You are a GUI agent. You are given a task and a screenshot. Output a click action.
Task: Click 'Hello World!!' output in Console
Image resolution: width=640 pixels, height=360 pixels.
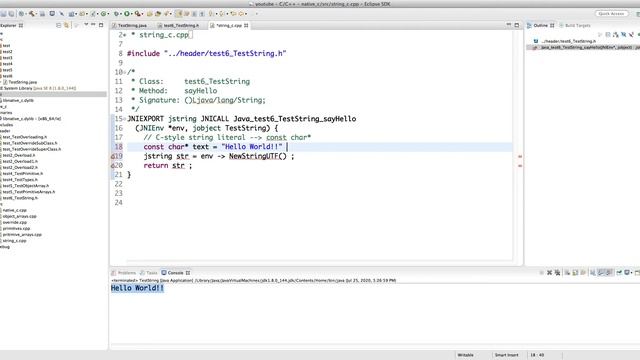pyautogui.click(x=138, y=288)
